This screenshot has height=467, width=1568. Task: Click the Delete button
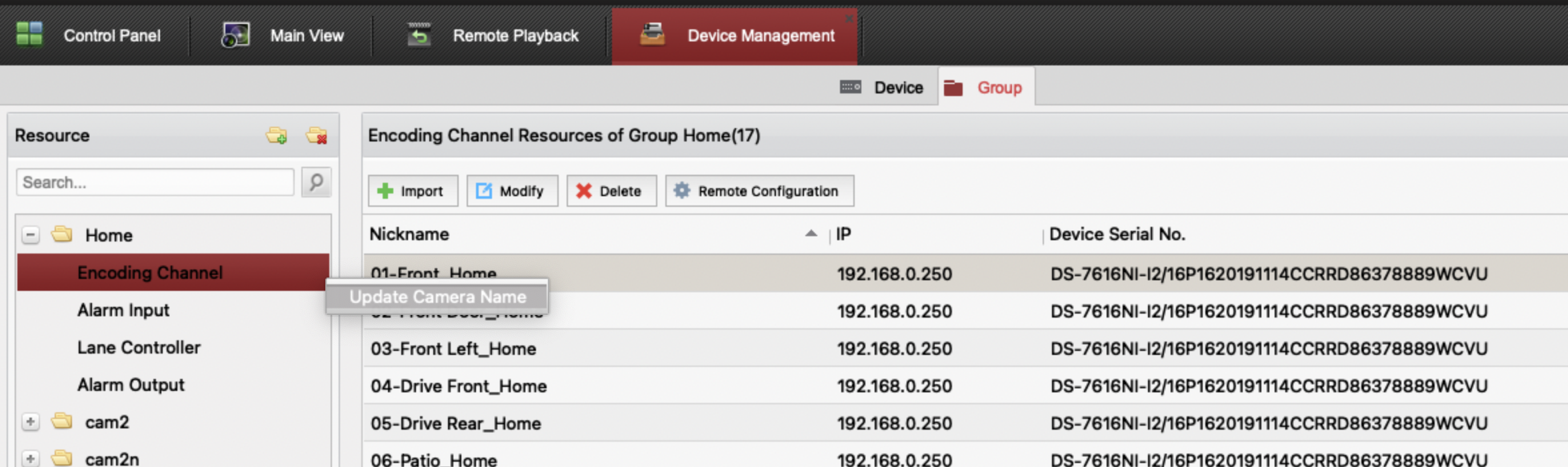(x=611, y=191)
